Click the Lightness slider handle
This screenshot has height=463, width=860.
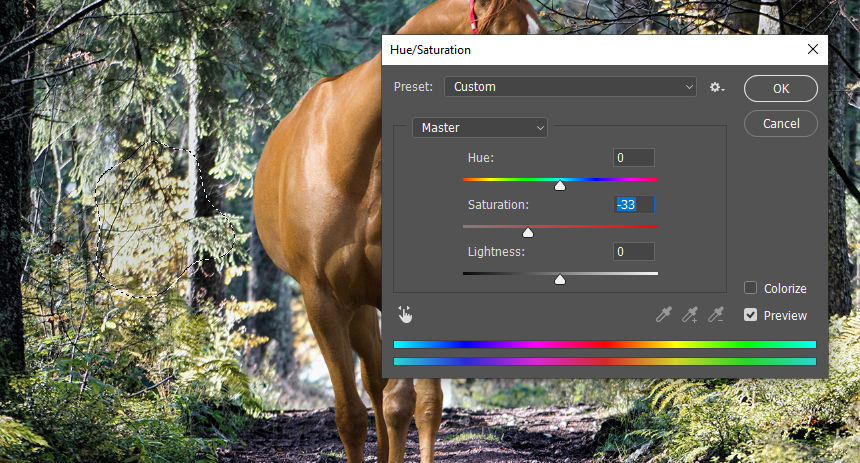point(559,280)
